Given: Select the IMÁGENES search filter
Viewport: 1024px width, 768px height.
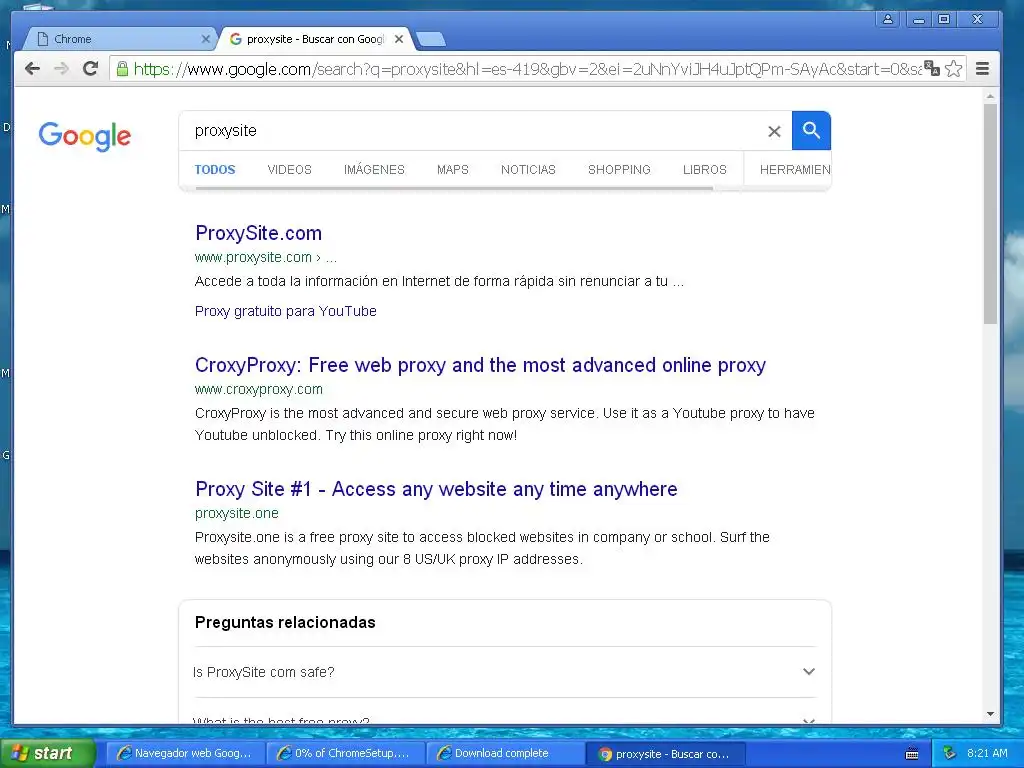Looking at the screenshot, I should pos(374,170).
